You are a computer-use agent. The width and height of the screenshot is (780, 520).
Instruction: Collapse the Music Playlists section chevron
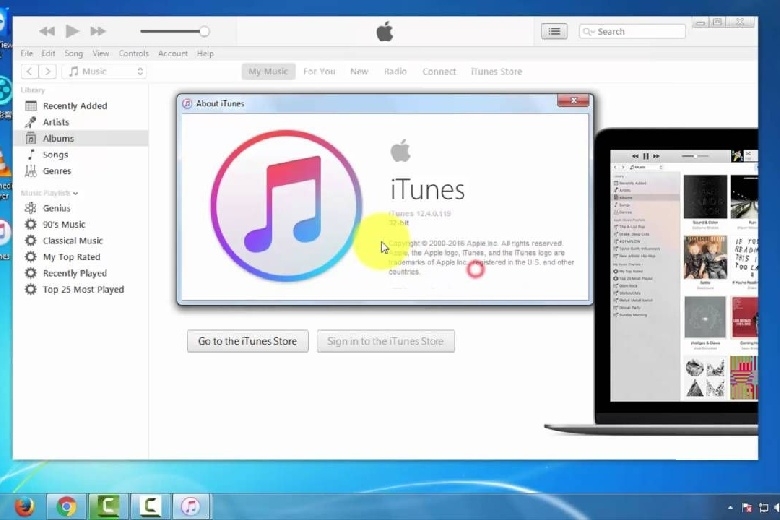pos(76,193)
